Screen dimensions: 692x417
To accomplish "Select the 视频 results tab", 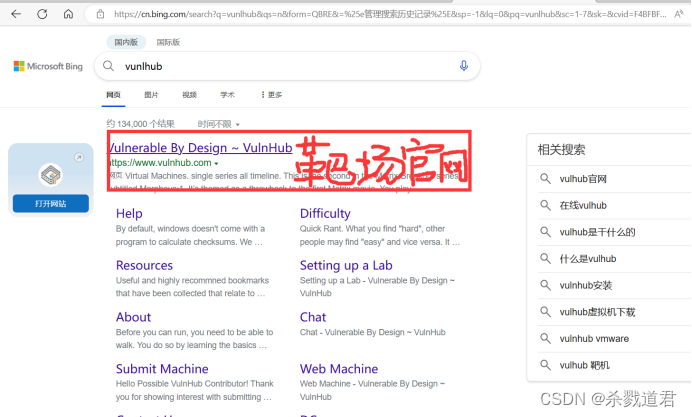I will [189, 95].
